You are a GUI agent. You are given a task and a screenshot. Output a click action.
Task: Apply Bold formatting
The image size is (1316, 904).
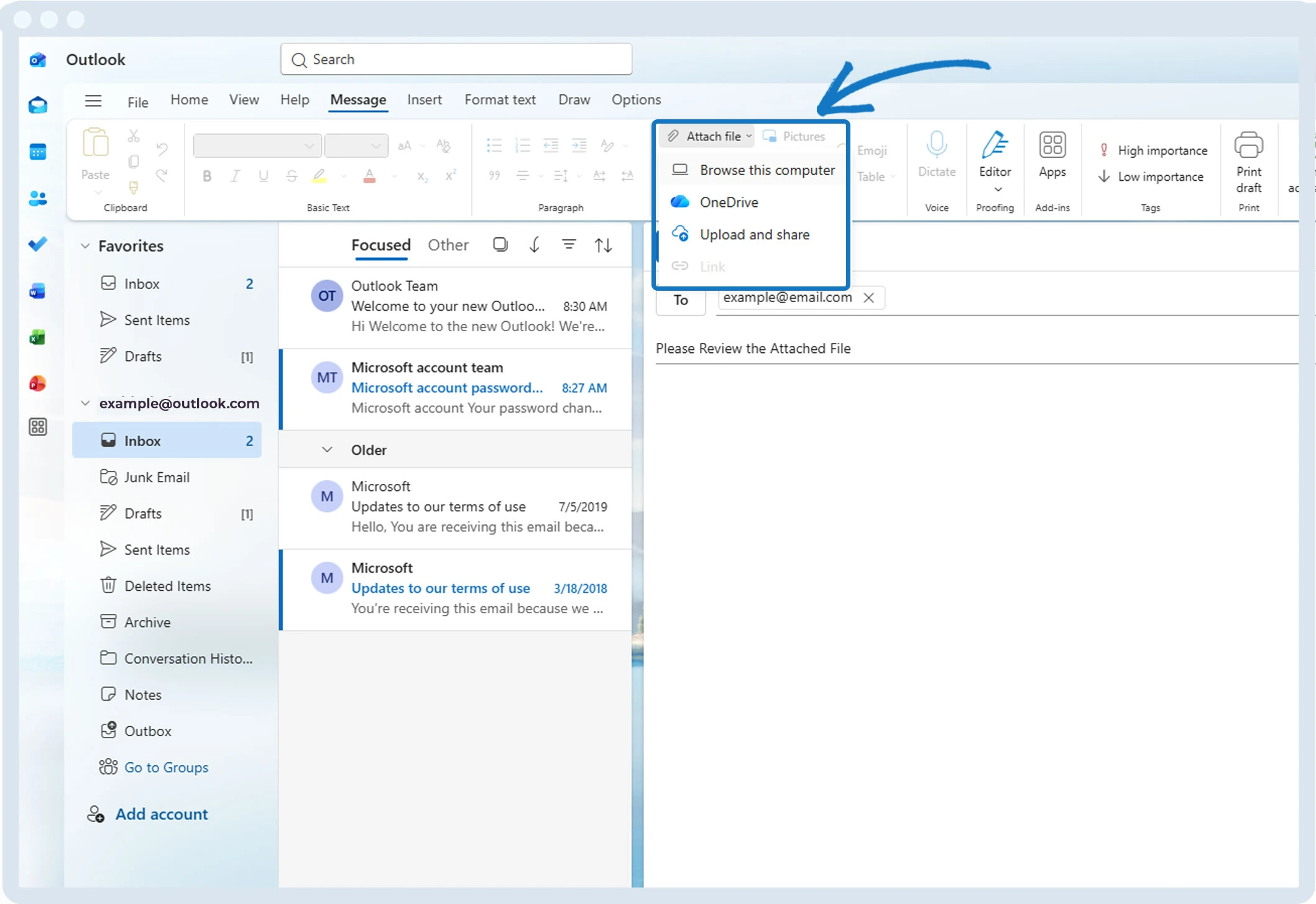(x=207, y=176)
